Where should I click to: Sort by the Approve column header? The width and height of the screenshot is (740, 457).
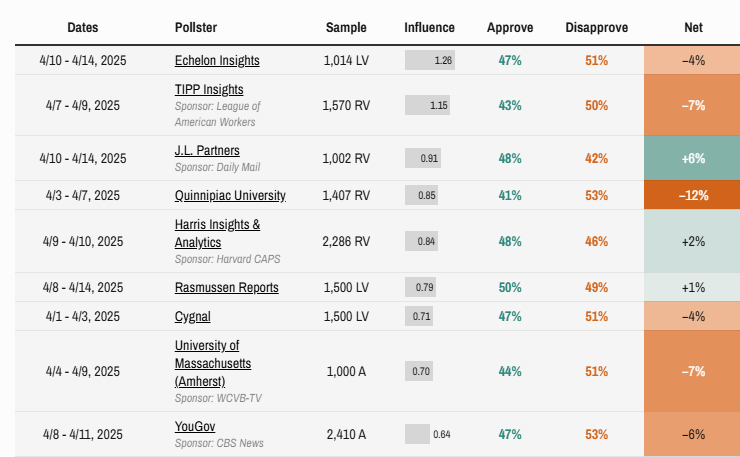point(510,27)
